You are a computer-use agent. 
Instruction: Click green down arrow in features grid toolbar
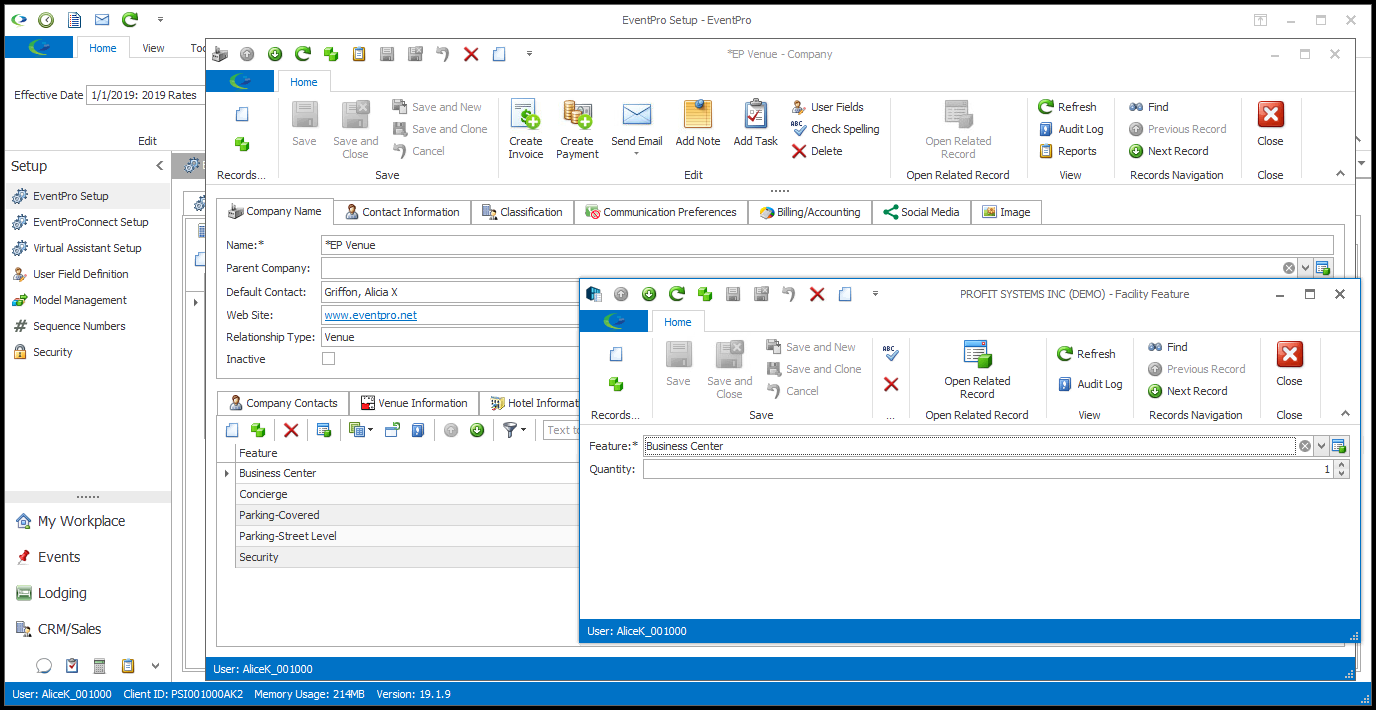pyautogui.click(x=477, y=430)
